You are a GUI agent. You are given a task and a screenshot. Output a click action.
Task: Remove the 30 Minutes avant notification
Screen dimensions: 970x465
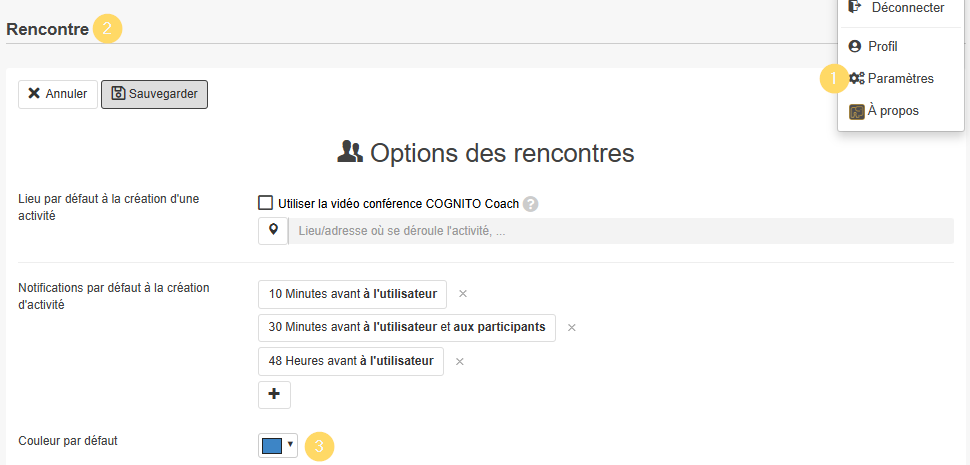click(572, 327)
